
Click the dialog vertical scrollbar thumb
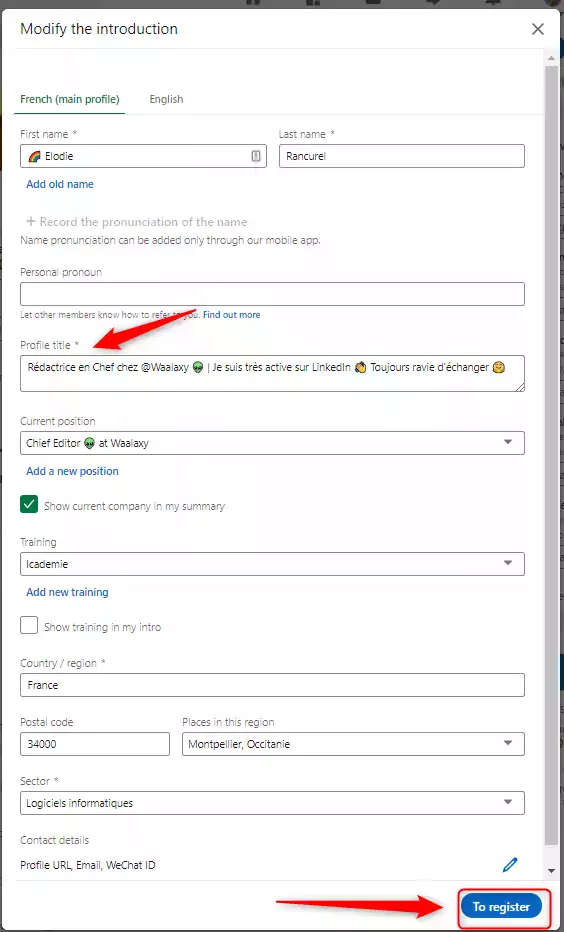coord(552,455)
